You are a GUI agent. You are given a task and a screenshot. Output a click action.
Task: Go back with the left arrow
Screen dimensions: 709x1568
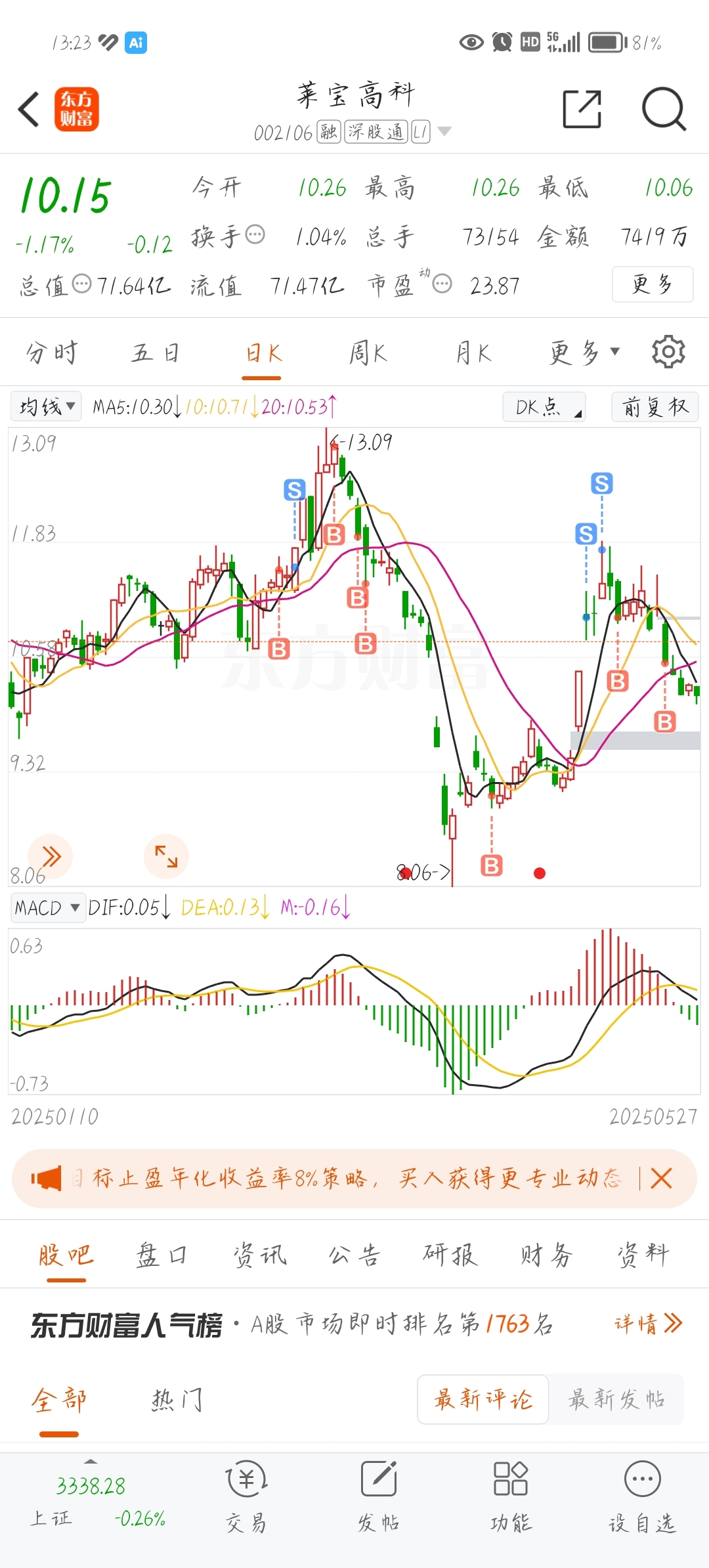29,109
